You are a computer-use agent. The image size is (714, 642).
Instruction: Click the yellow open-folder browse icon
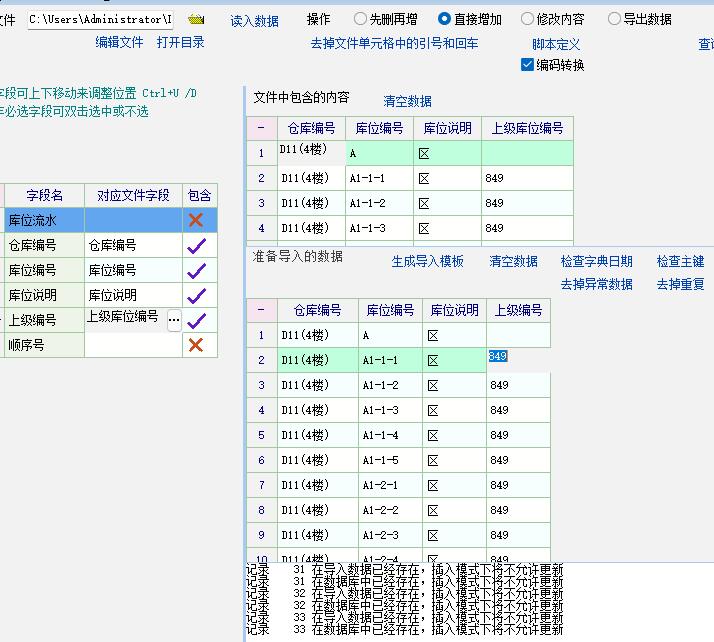[x=196, y=19]
